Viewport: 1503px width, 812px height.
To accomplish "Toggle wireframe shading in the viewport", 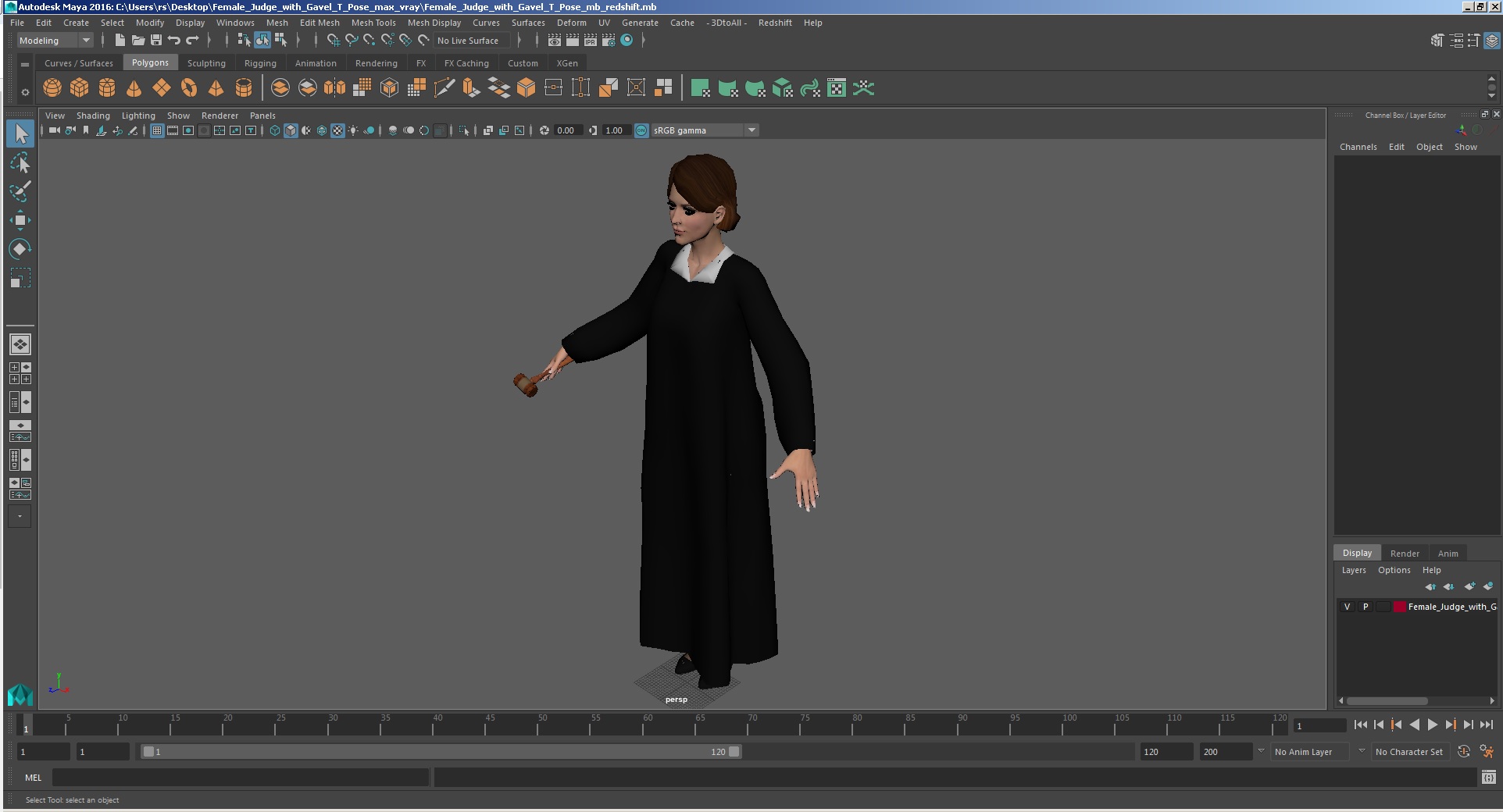I will coord(275,130).
